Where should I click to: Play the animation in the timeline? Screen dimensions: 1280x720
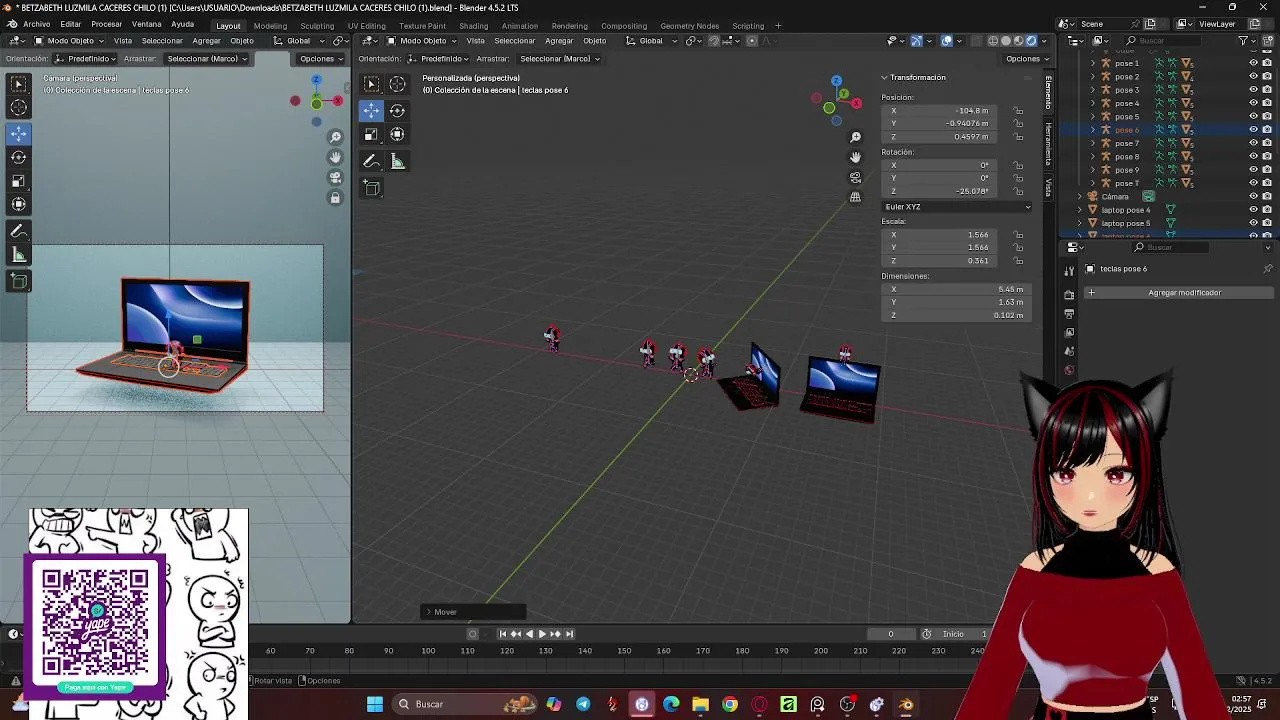tap(542, 634)
